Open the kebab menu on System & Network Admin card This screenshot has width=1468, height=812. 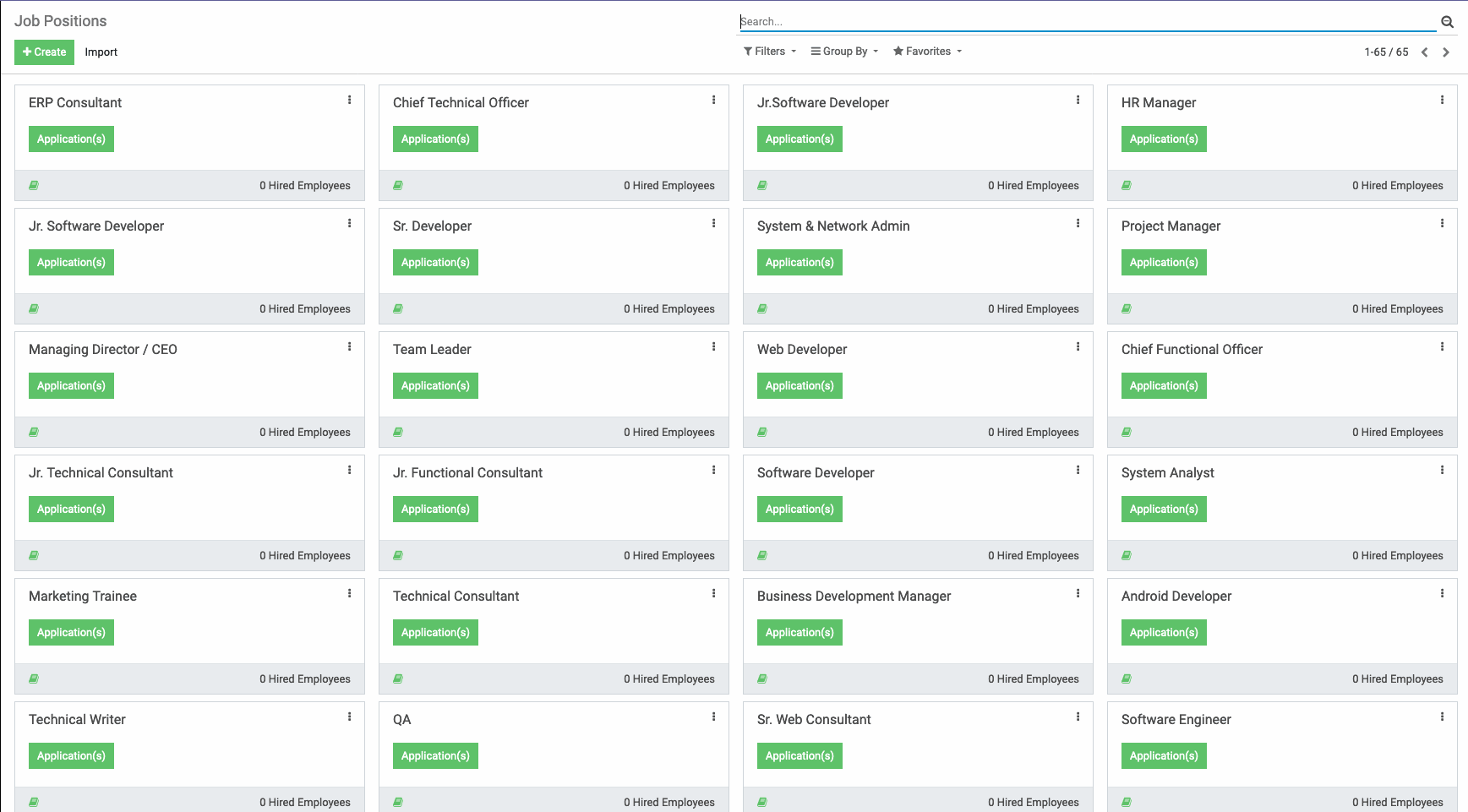point(1078,223)
